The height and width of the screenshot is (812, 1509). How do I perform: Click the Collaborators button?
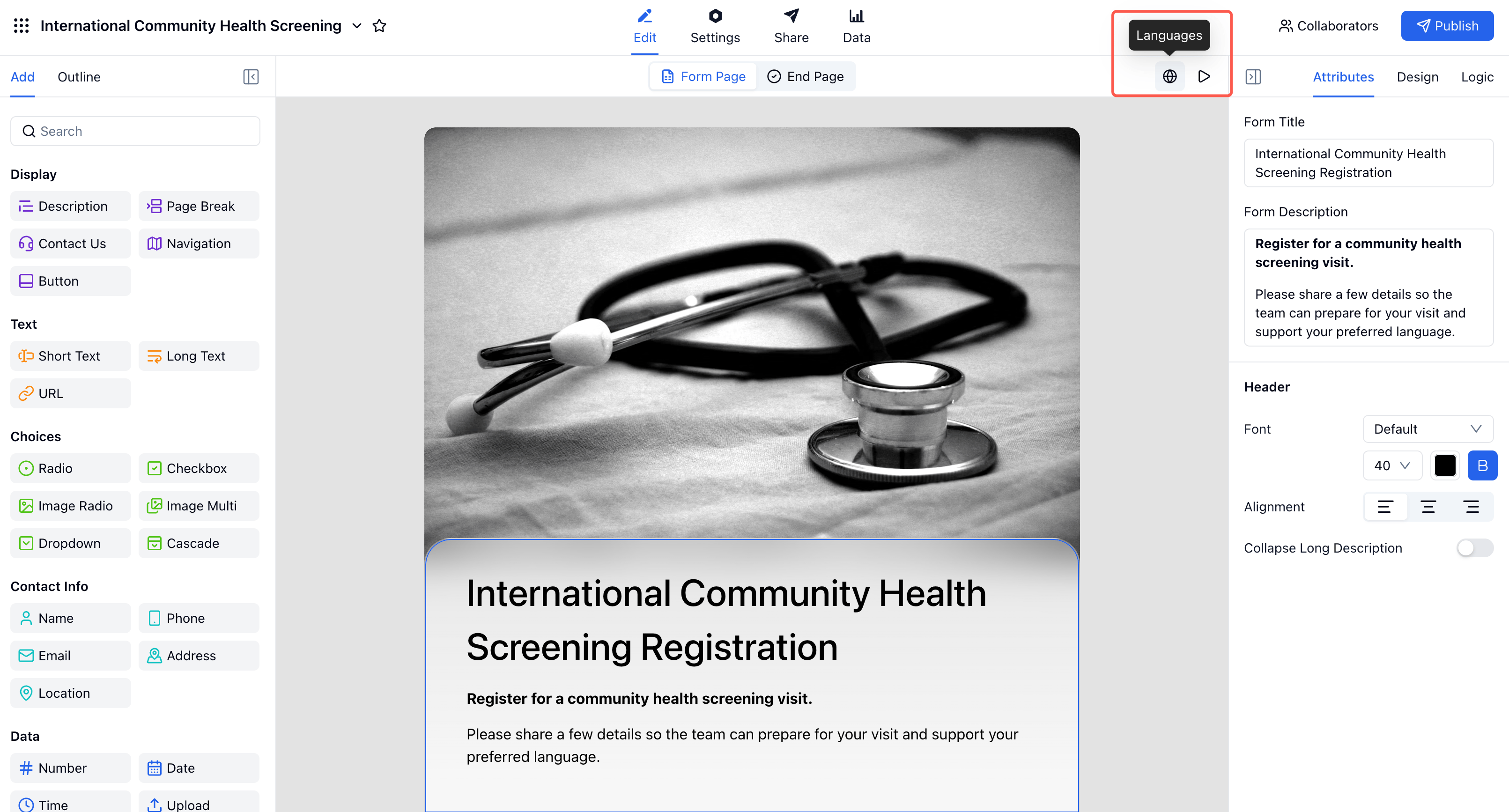pos(1328,26)
